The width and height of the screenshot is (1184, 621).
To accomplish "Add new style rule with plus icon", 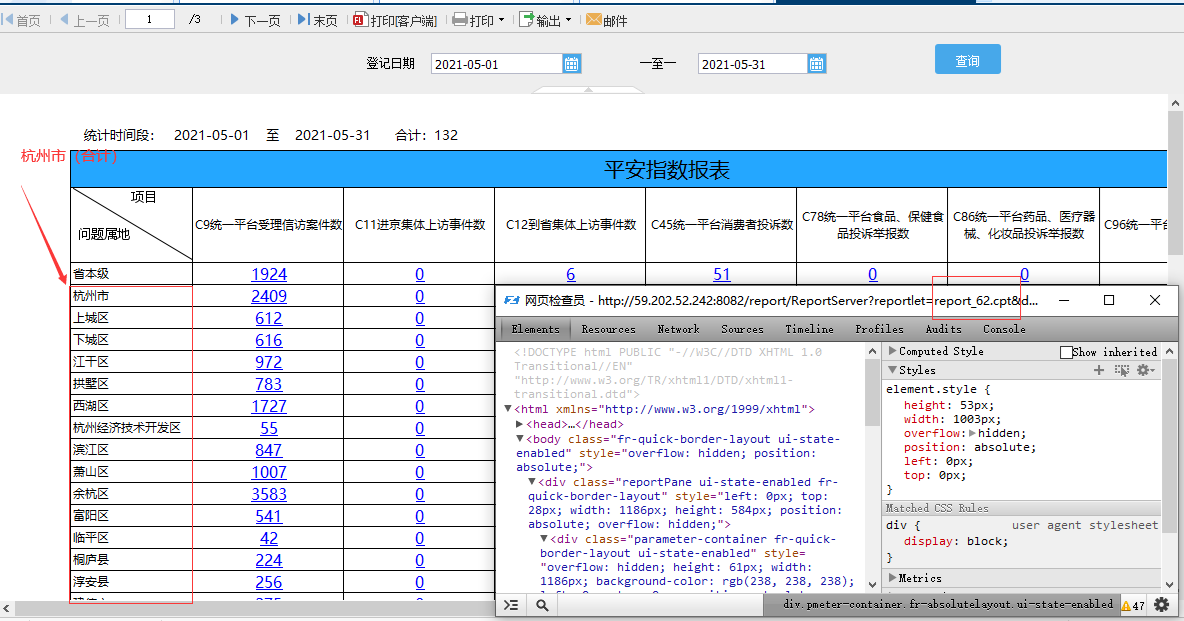I will pos(1099,370).
